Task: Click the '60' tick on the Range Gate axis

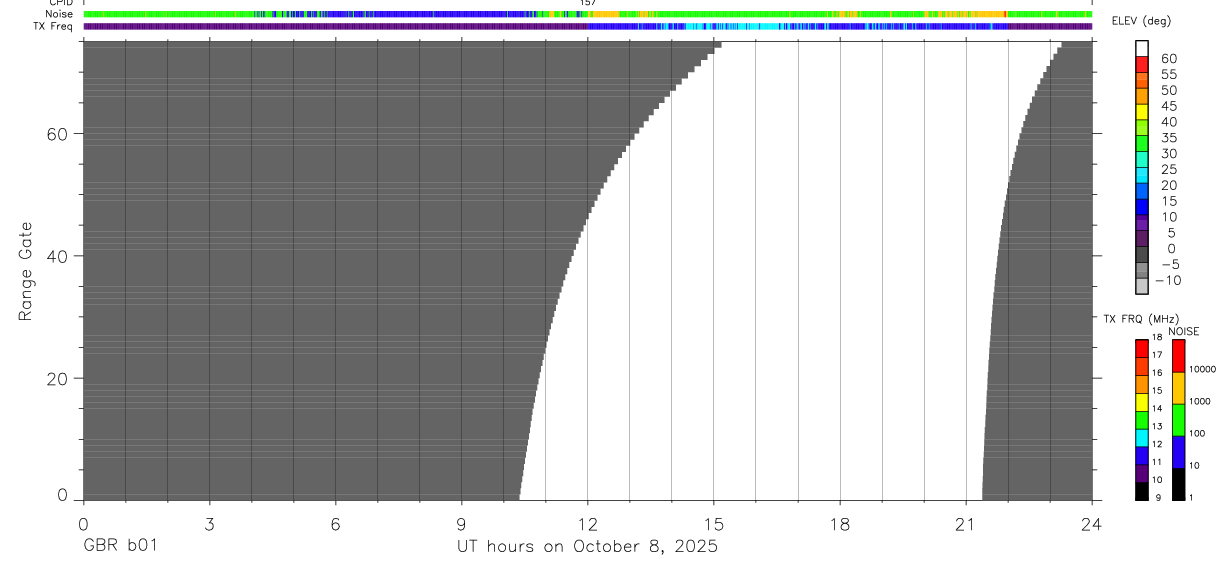Action: 58,133
